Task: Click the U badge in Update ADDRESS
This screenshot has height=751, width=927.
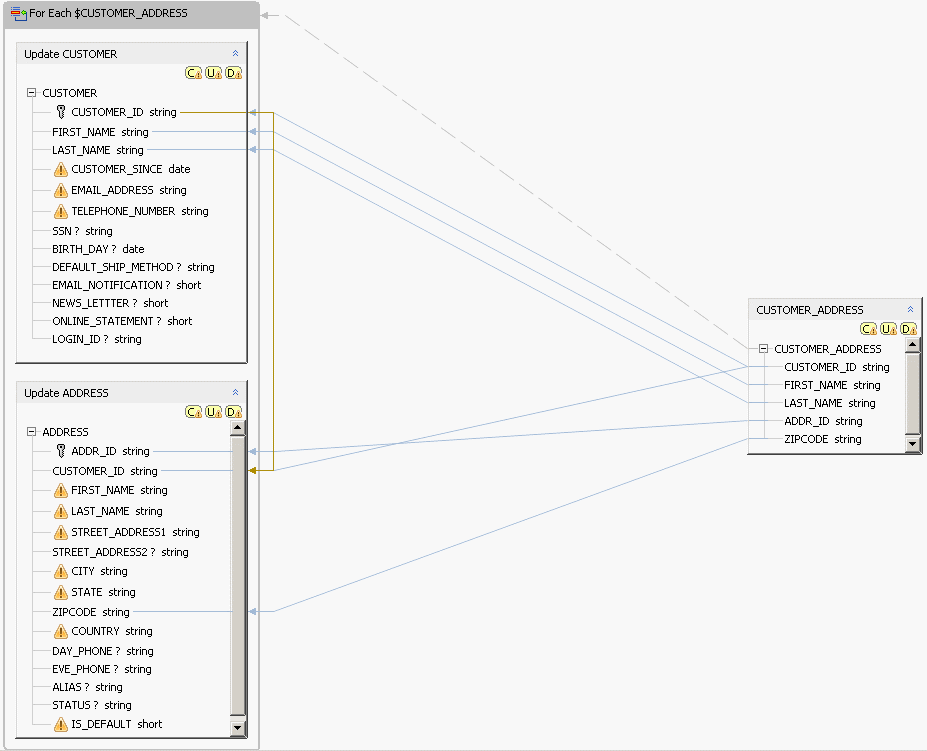Action: pos(213,412)
